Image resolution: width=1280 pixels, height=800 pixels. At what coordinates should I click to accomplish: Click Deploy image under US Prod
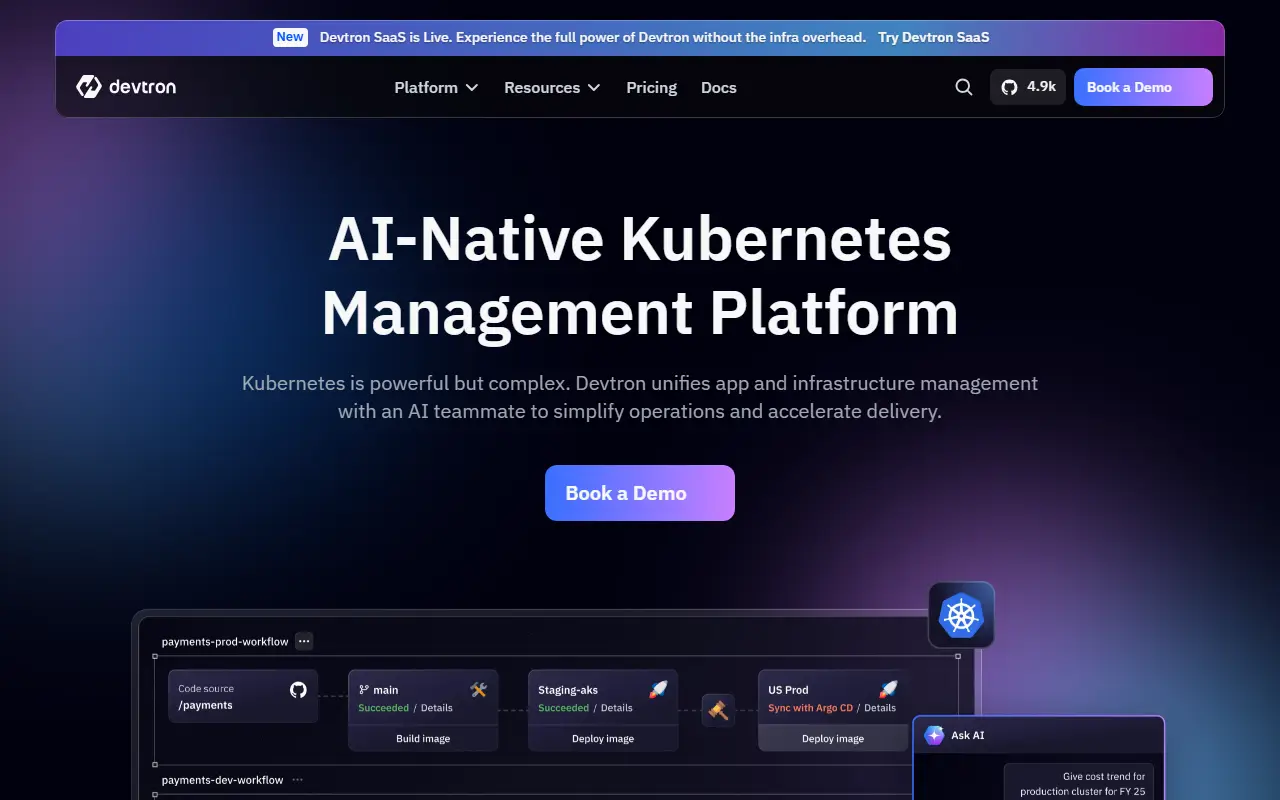pos(833,739)
